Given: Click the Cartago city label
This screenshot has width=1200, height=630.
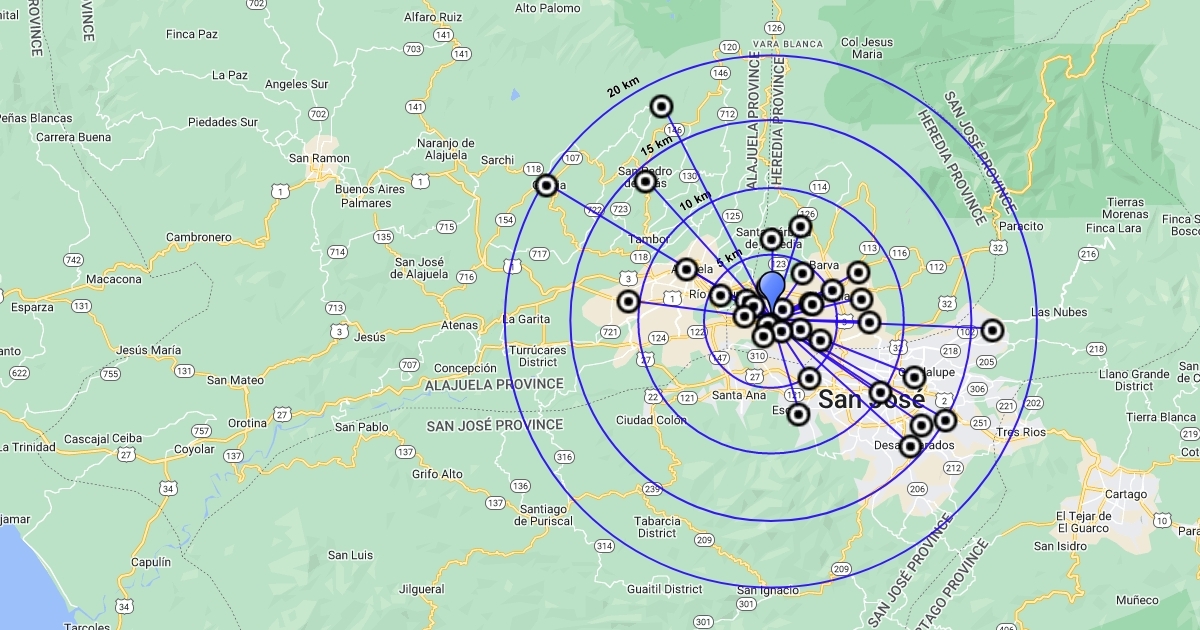Looking at the screenshot, I should click(1125, 494).
